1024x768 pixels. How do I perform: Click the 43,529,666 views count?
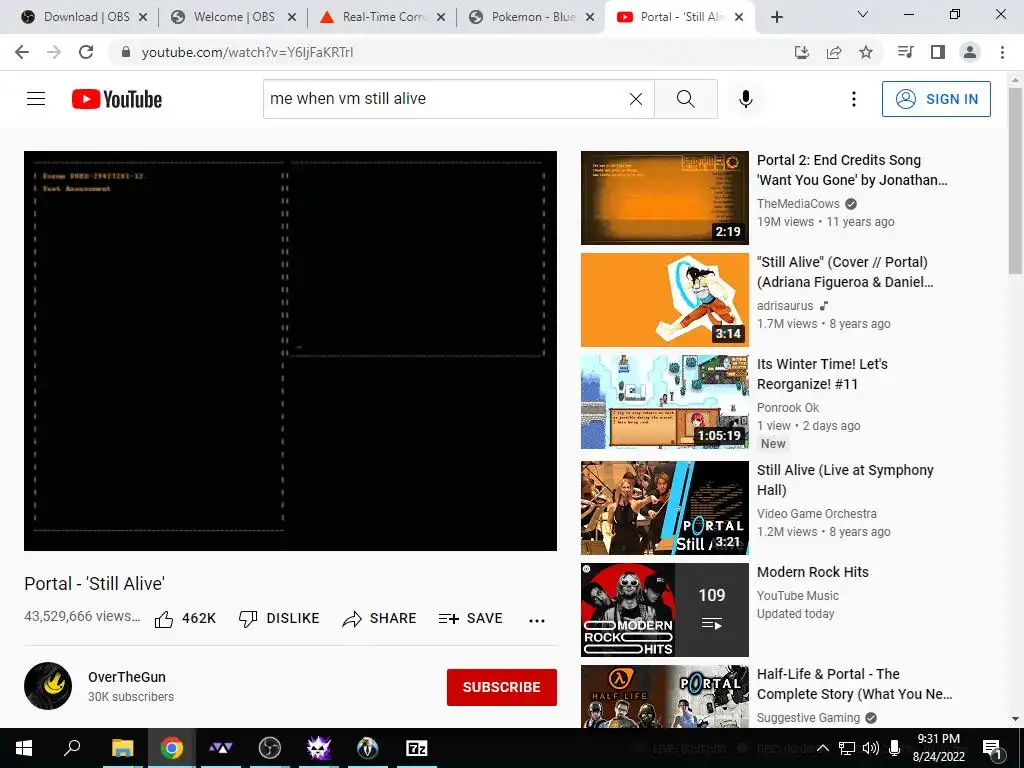pyautogui.click(x=82, y=616)
